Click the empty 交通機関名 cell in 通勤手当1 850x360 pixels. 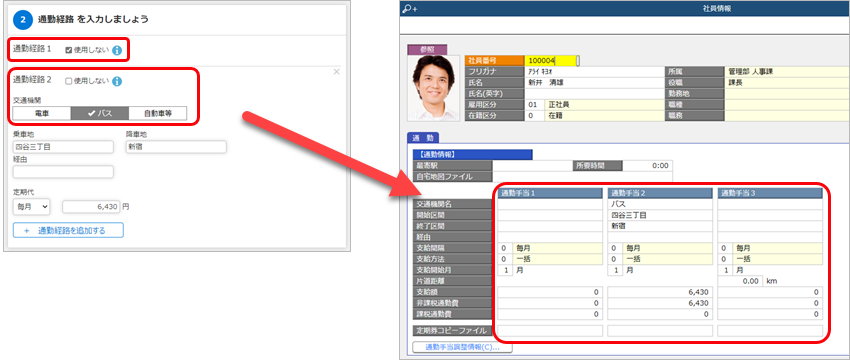[550, 204]
